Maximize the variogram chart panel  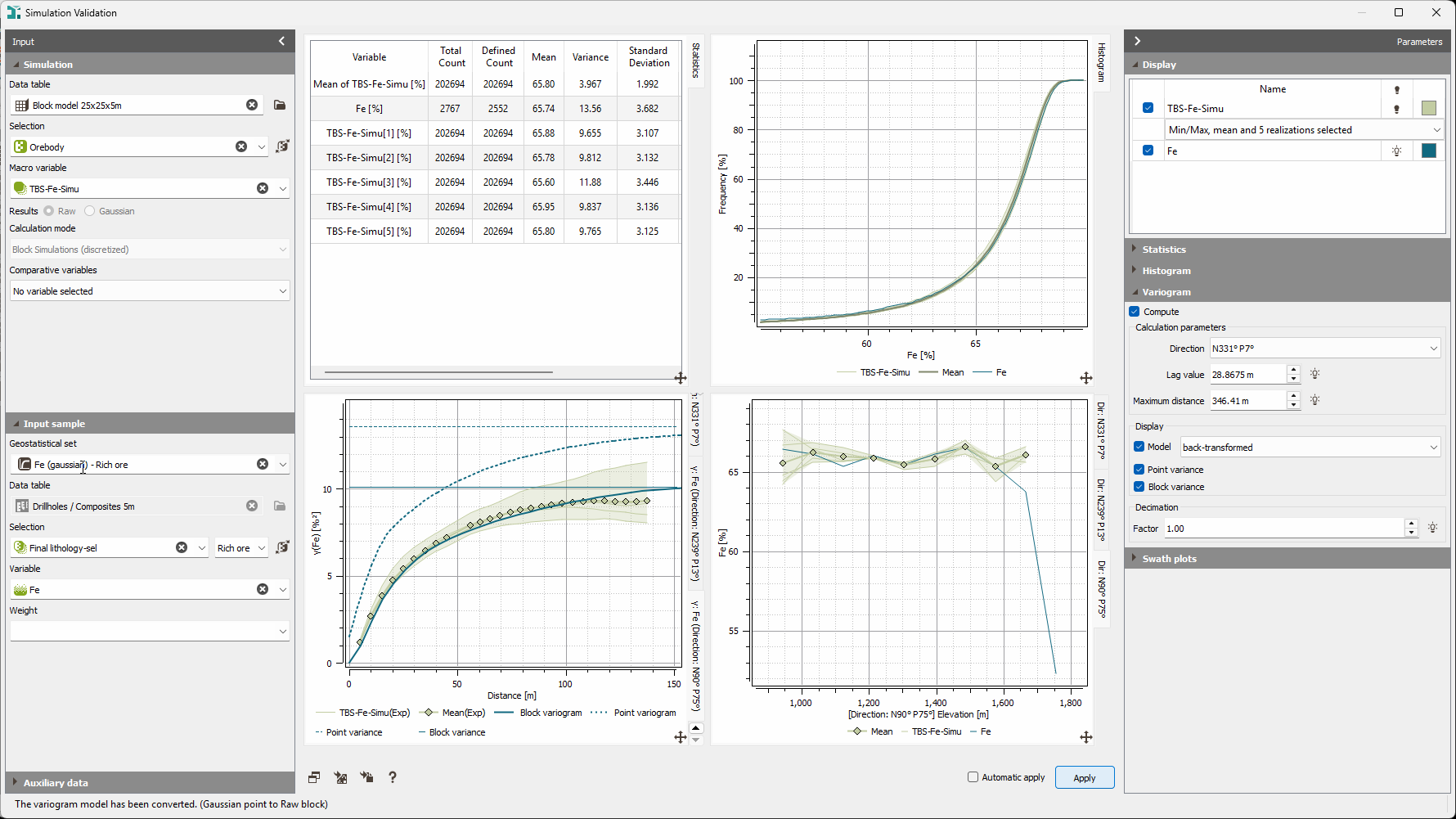(x=680, y=737)
